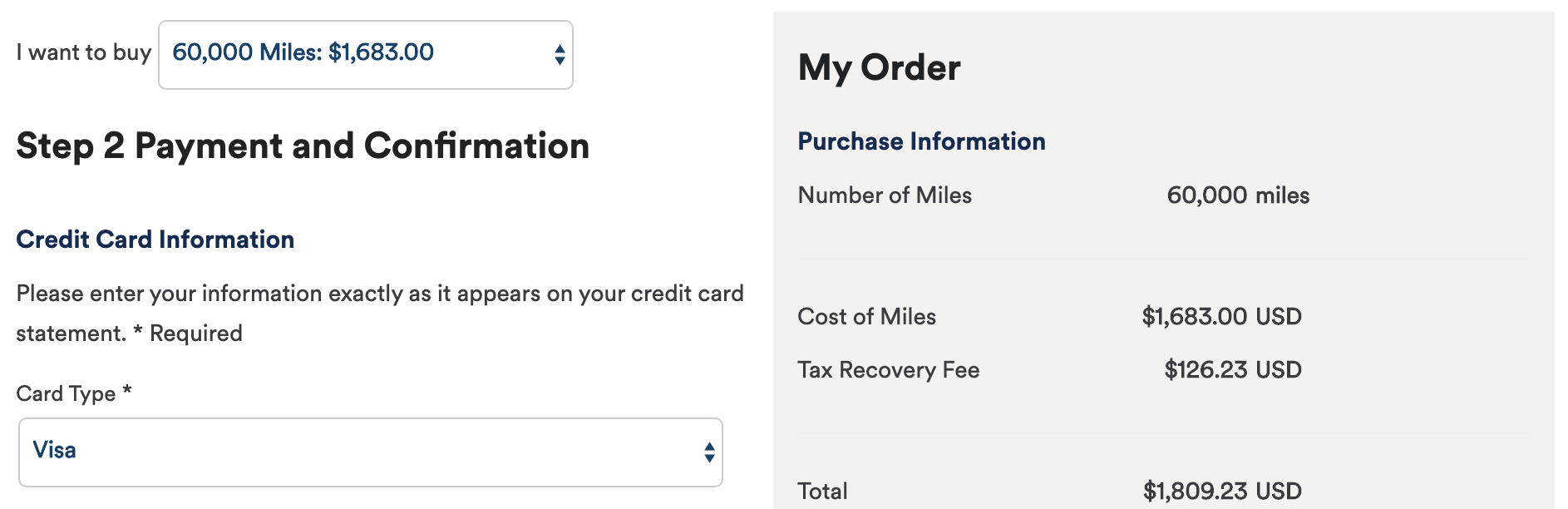Click the 'Tax Recovery Fee' label
This screenshot has width=1568, height=509.
pos(887,369)
